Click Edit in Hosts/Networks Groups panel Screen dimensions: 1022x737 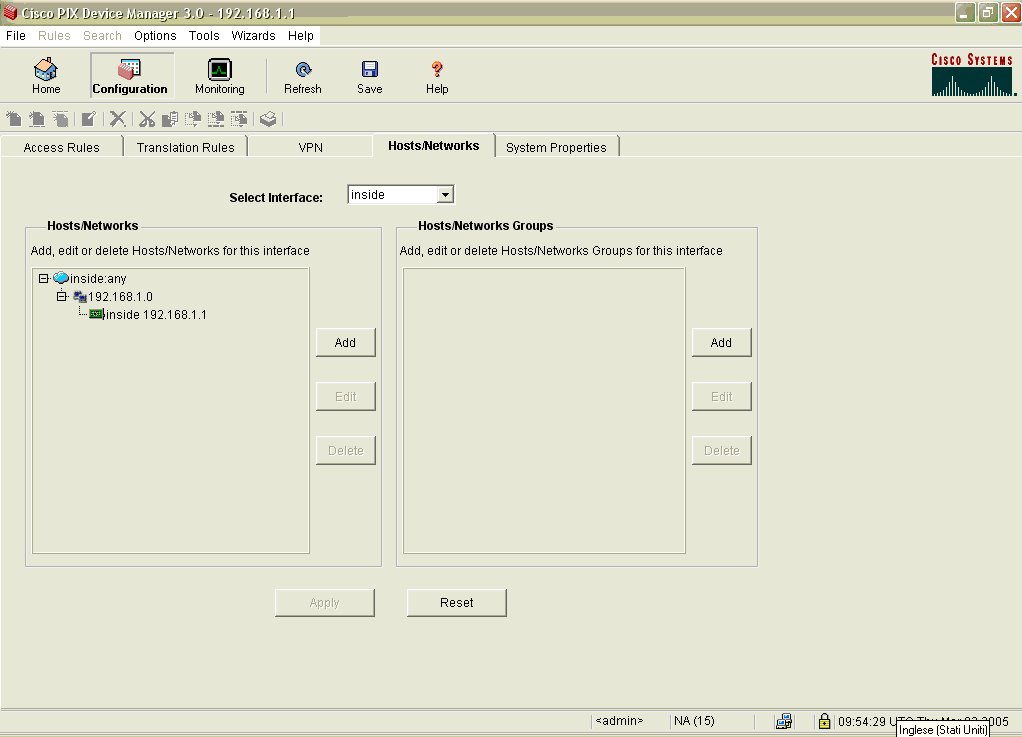[x=722, y=397]
